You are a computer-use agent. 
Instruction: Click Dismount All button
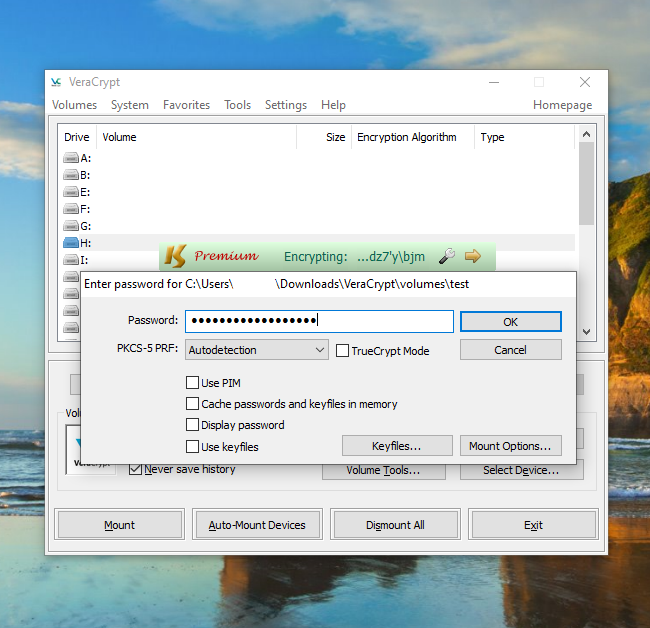pyautogui.click(x=395, y=525)
